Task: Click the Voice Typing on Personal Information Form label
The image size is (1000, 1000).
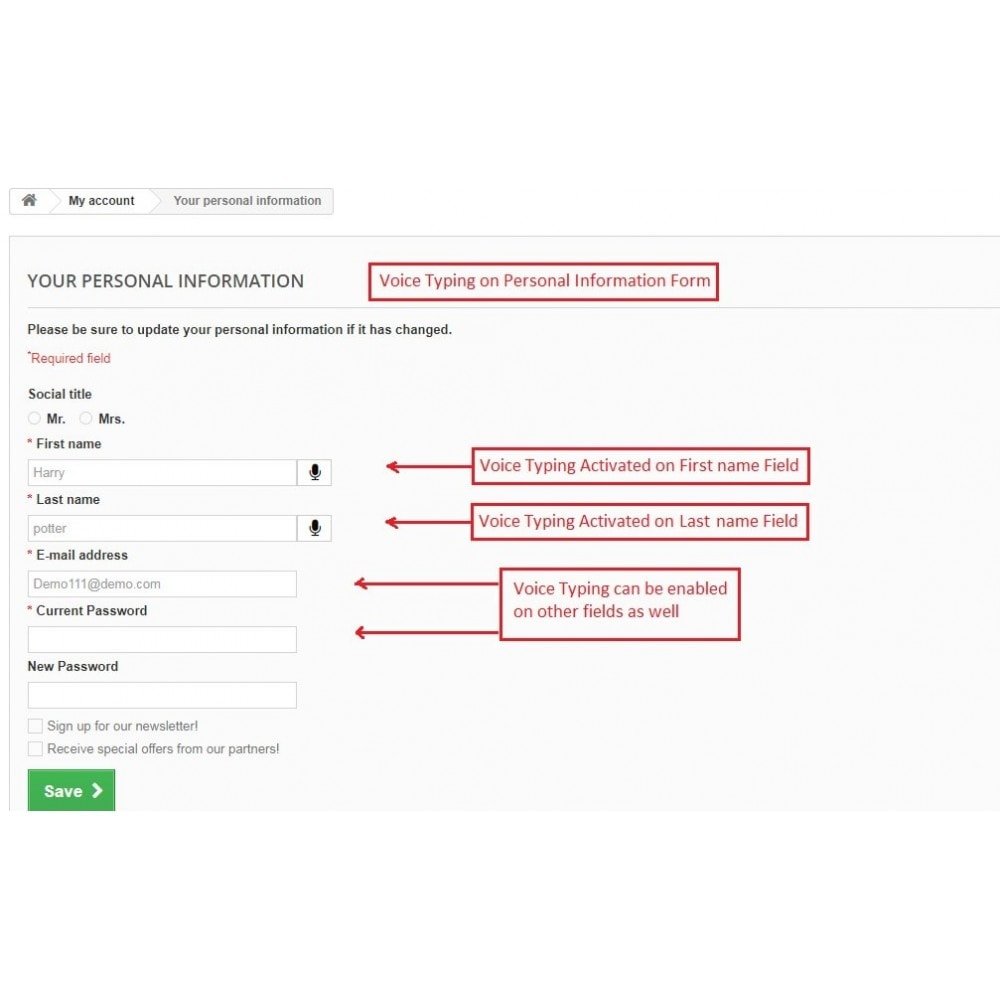Action: click(544, 281)
